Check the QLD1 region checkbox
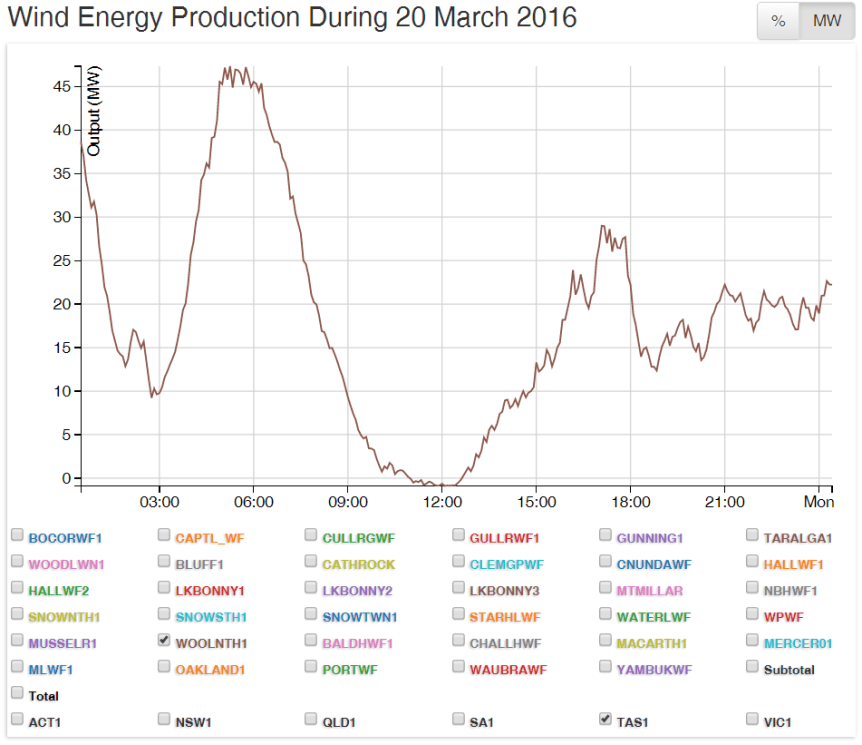This screenshot has width=862, height=745. pyautogui.click(x=311, y=718)
